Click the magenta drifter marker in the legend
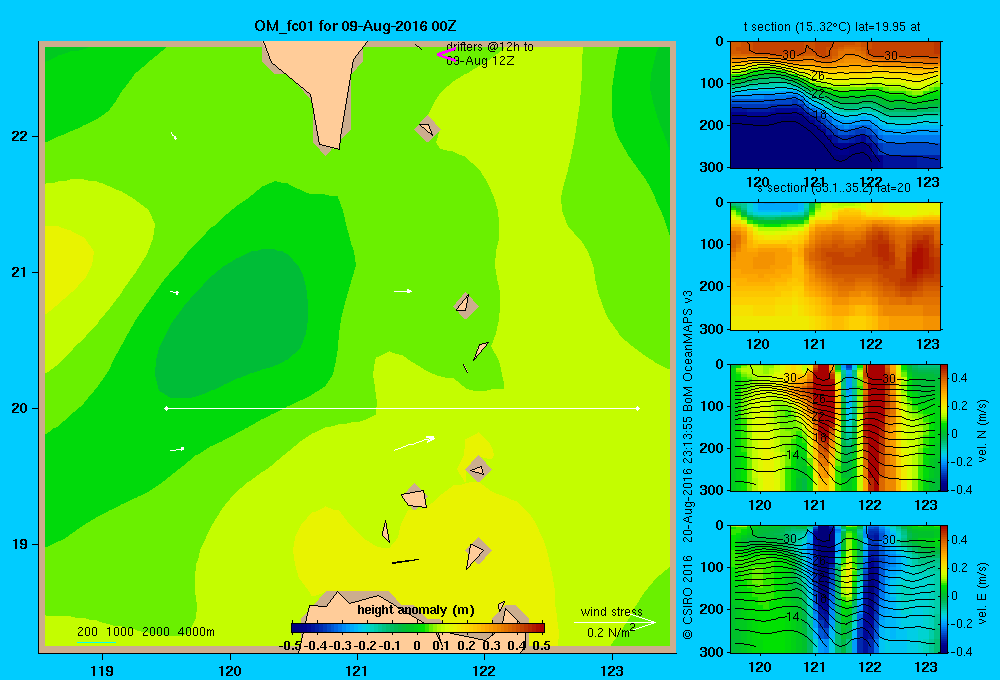The image size is (1000, 680). pyautogui.click(x=445, y=54)
